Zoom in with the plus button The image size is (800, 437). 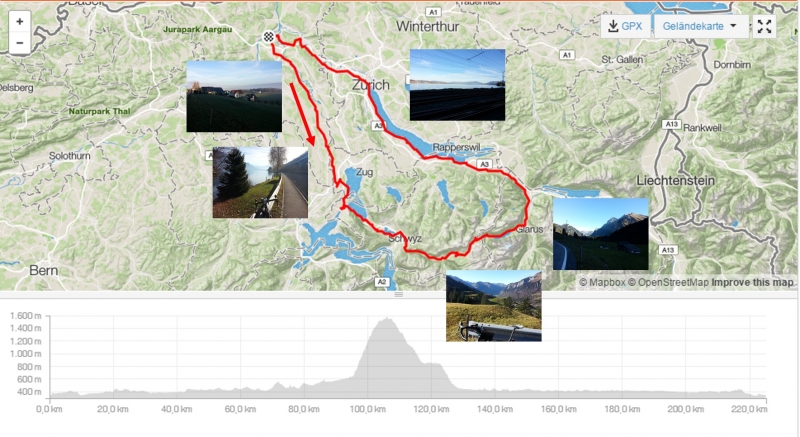pyautogui.click(x=19, y=22)
